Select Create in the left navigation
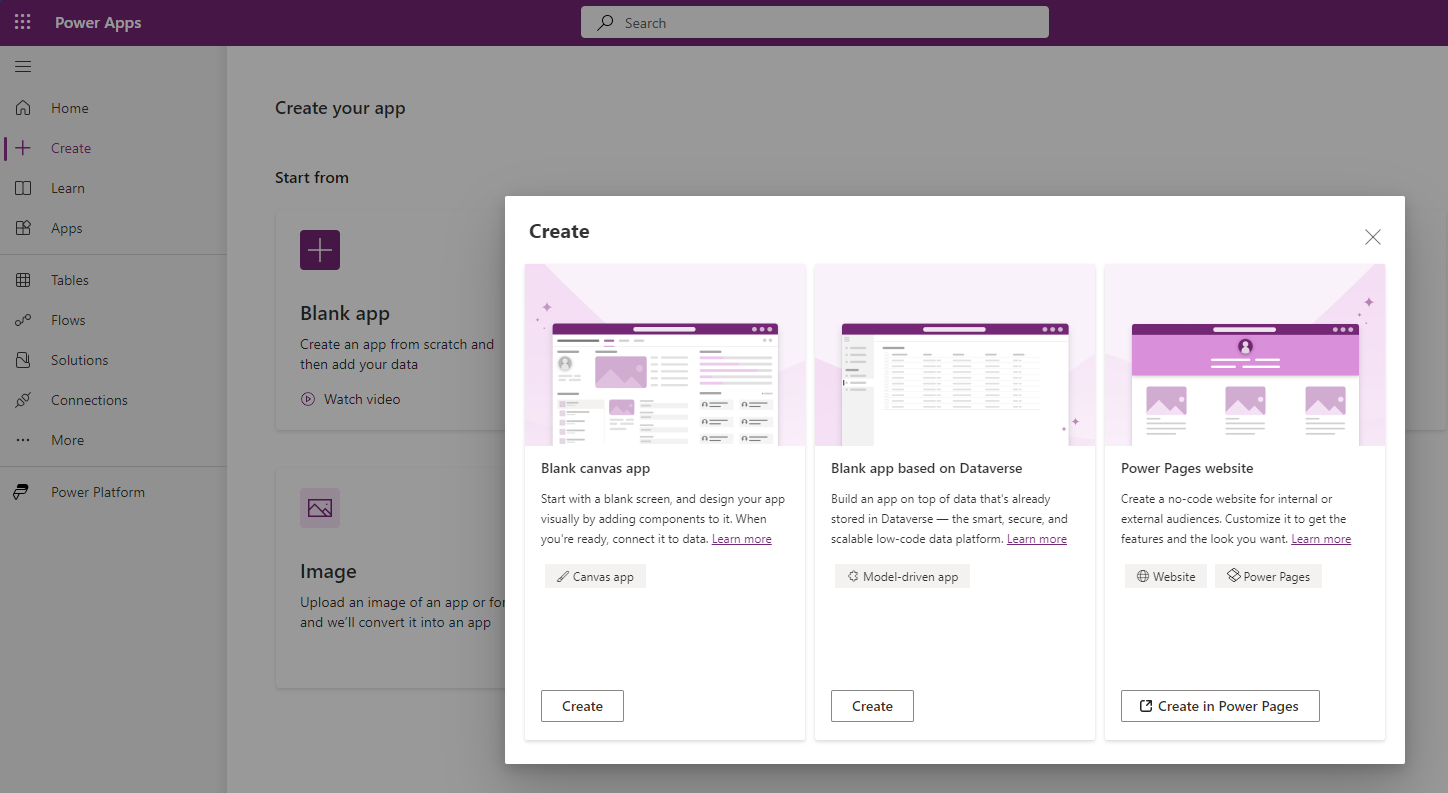This screenshot has width=1448, height=793. click(113, 148)
